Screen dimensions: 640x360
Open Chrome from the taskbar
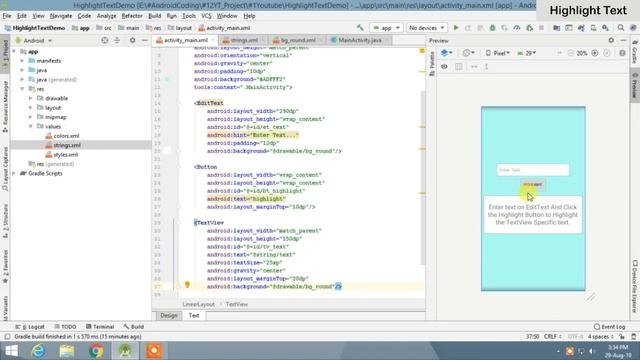[x=96, y=351]
